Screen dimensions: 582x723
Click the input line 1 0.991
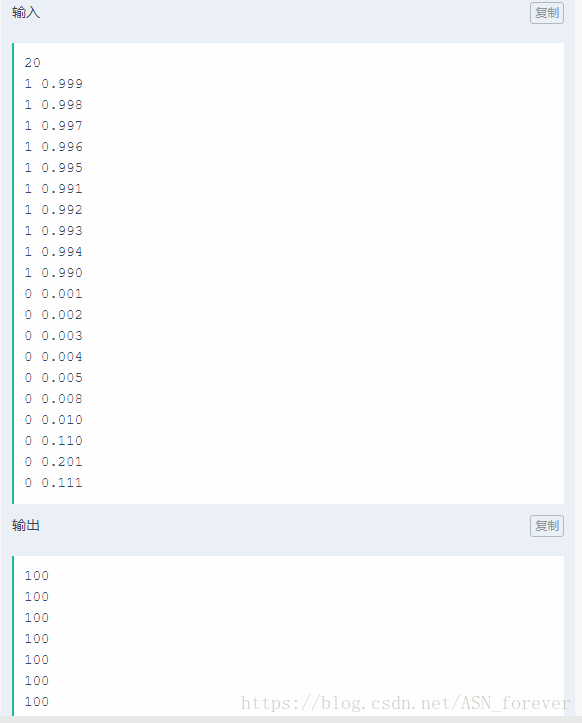point(53,189)
